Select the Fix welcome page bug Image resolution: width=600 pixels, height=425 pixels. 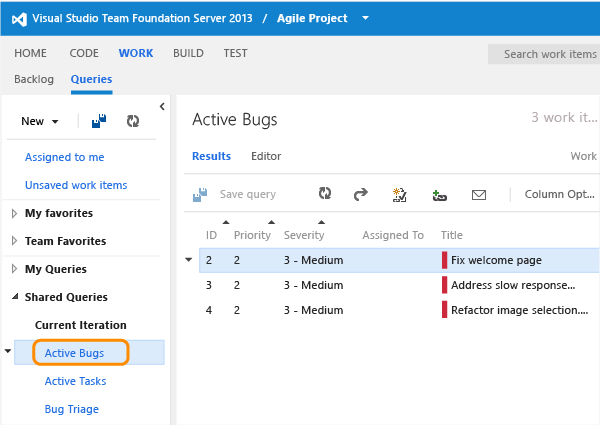pos(399,260)
